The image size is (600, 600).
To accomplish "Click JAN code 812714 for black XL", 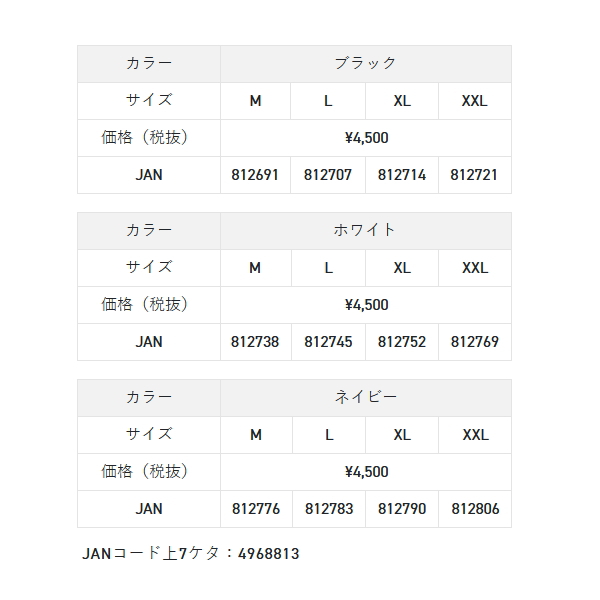I will click(x=402, y=175).
